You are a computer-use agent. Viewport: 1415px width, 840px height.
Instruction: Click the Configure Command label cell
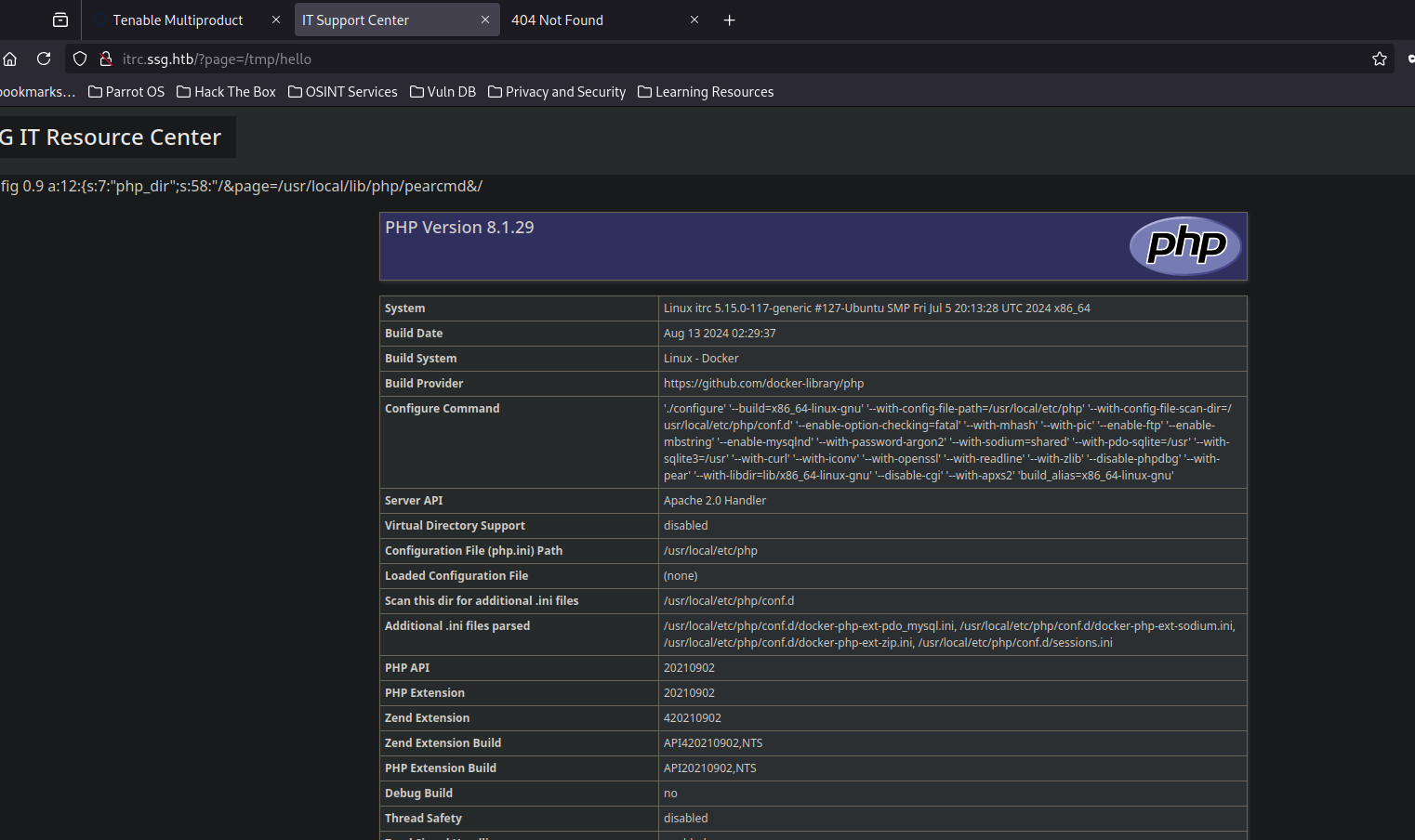[x=519, y=442]
